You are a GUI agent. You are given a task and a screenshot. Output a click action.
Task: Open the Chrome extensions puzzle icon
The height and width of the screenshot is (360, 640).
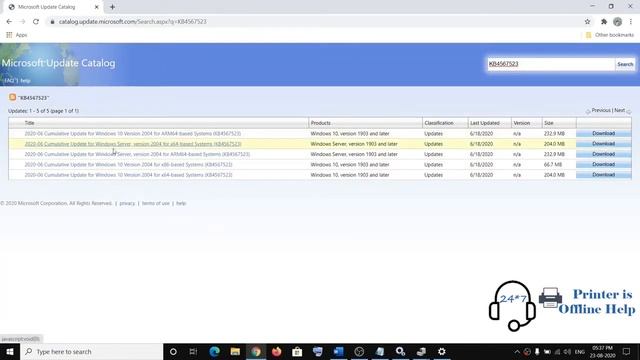tap(604, 22)
